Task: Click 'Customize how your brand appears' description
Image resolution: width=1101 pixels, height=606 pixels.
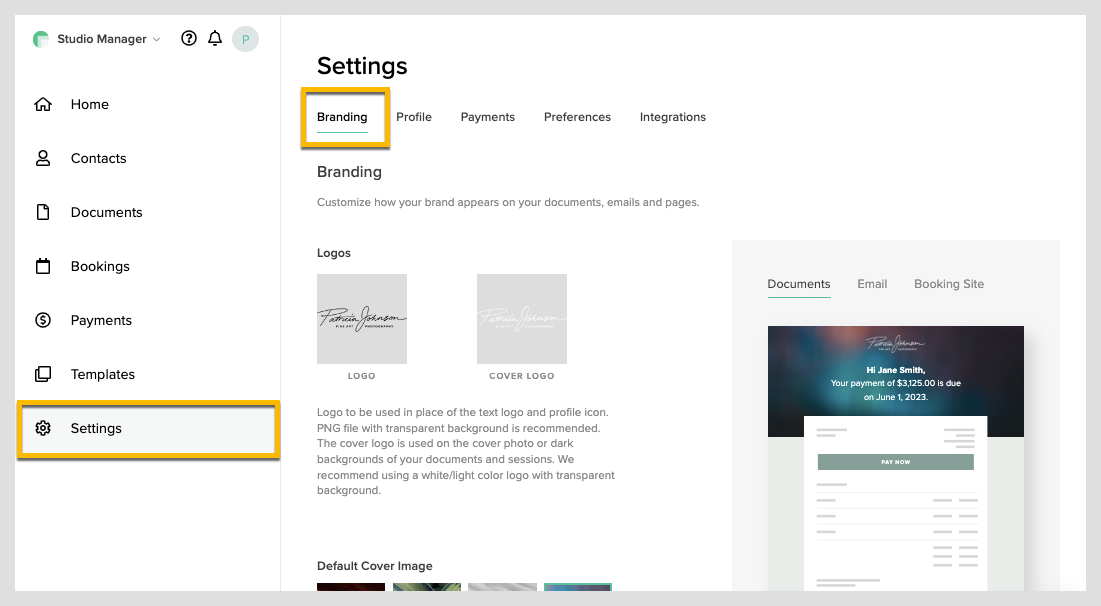Action: (508, 202)
